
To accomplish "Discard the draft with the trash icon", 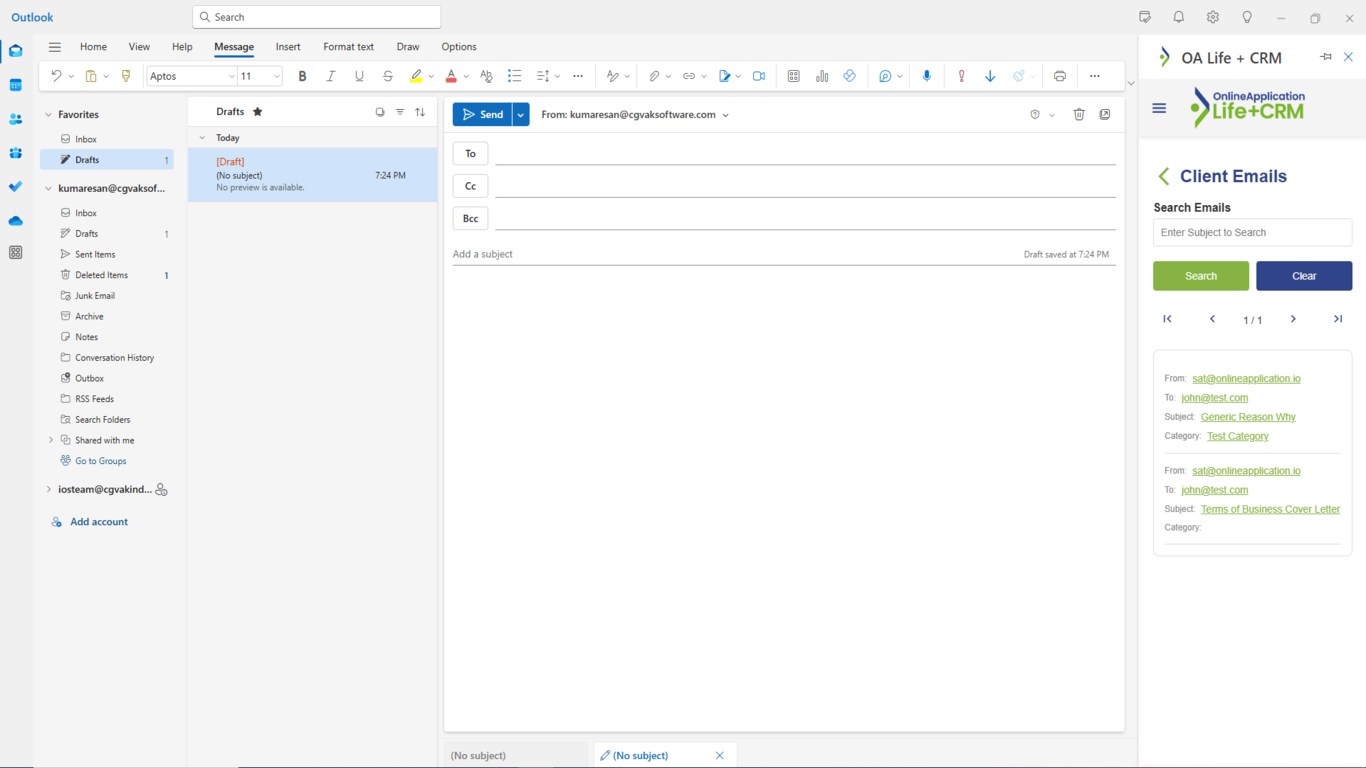I will [1079, 115].
